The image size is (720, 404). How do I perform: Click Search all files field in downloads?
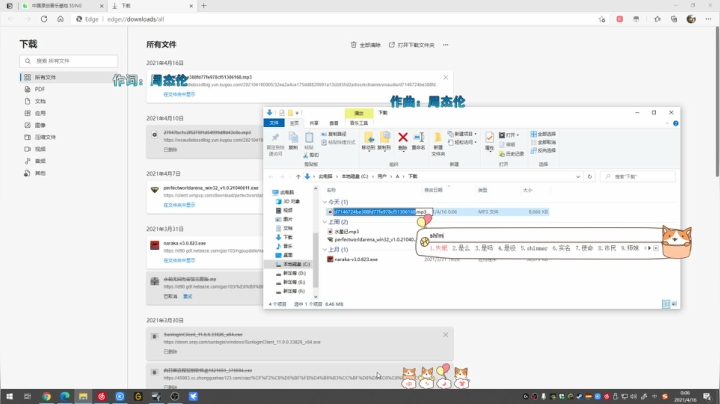pos(68,61)
